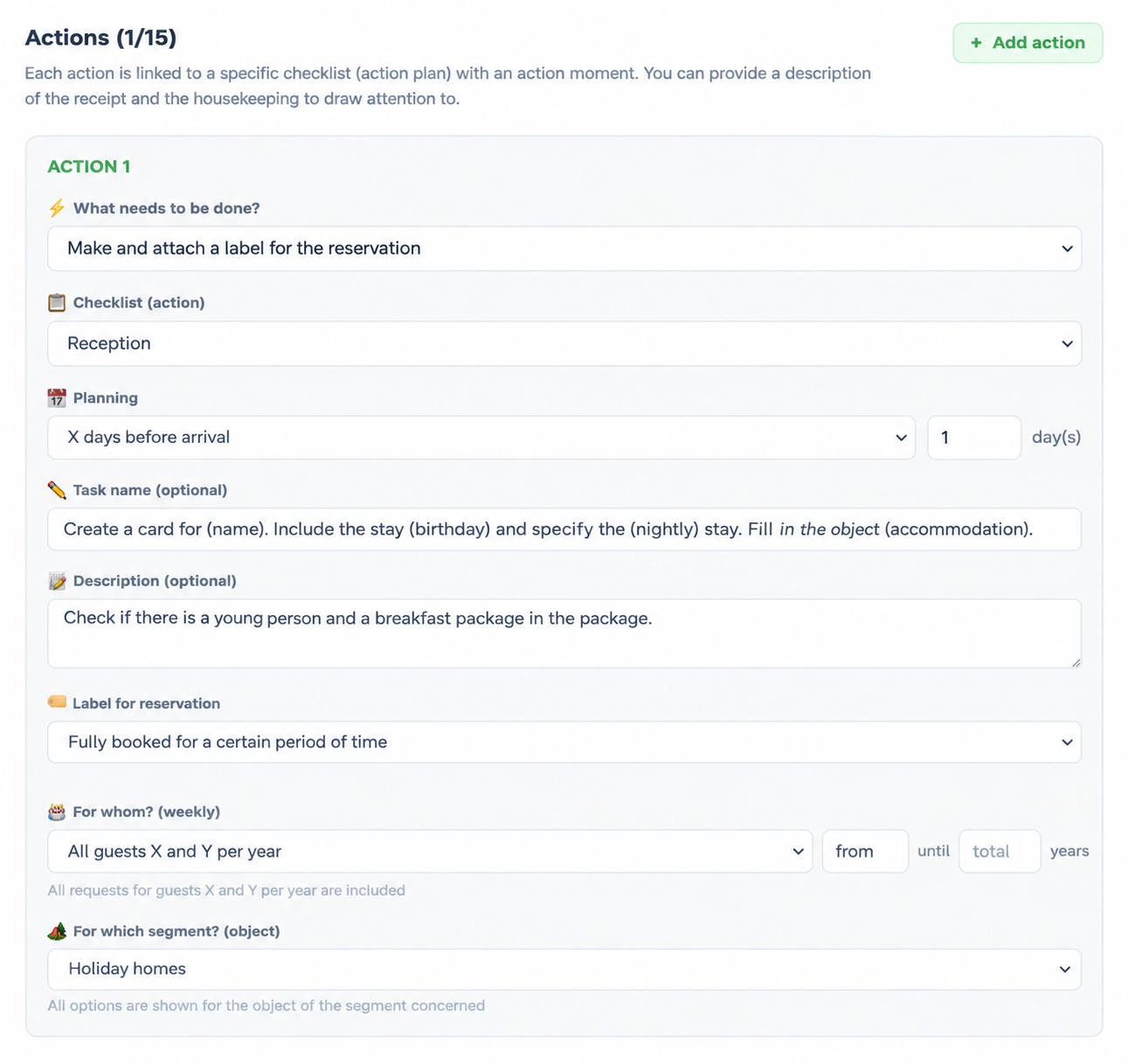Expand the Reception checklist dropdown
1128x1064 pixels.
[x=564, y=343]
